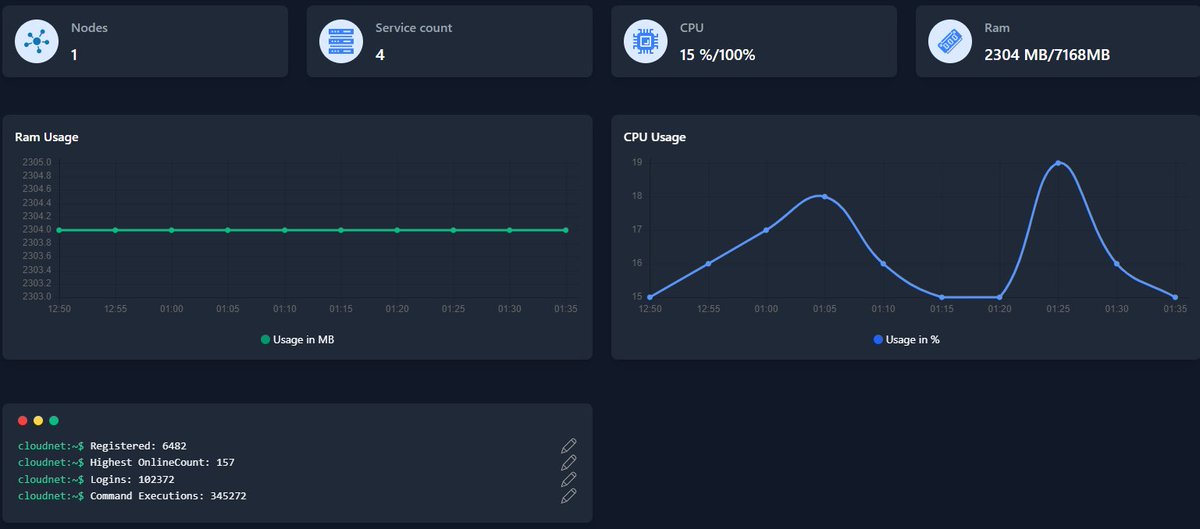Click the 'Ram Usage' chart title

click(x=47, y=137)
